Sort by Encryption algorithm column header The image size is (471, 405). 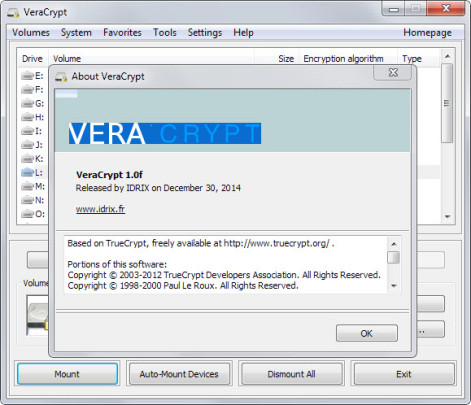(348, 59)
